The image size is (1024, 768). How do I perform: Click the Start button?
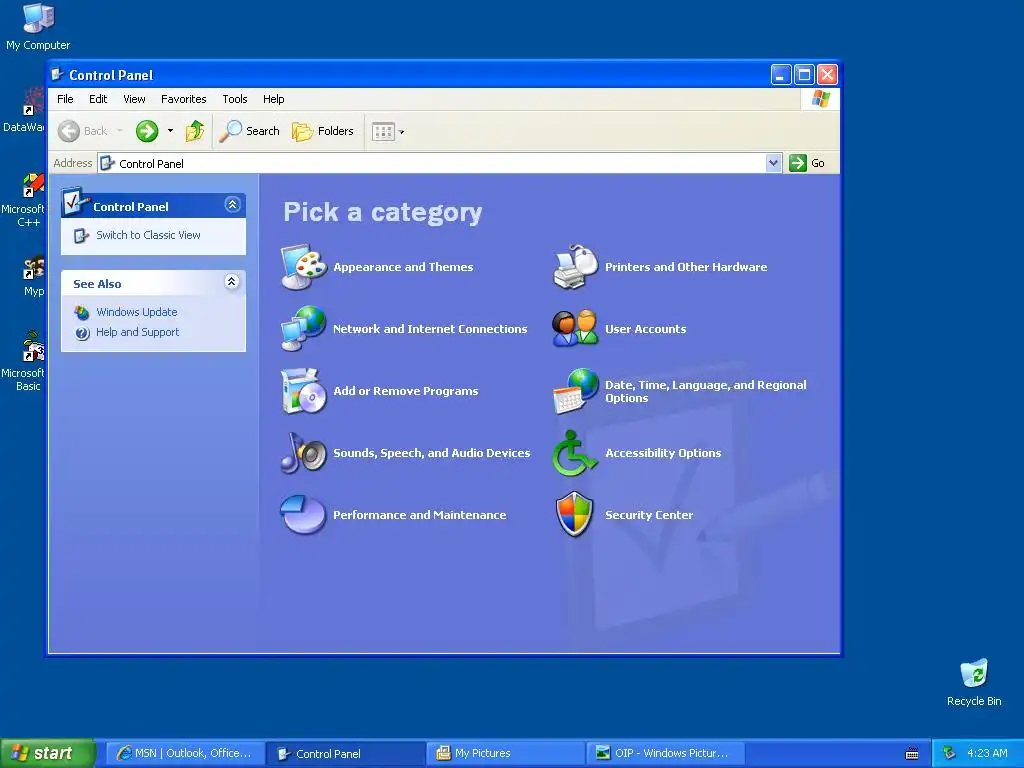pos(48,753)
